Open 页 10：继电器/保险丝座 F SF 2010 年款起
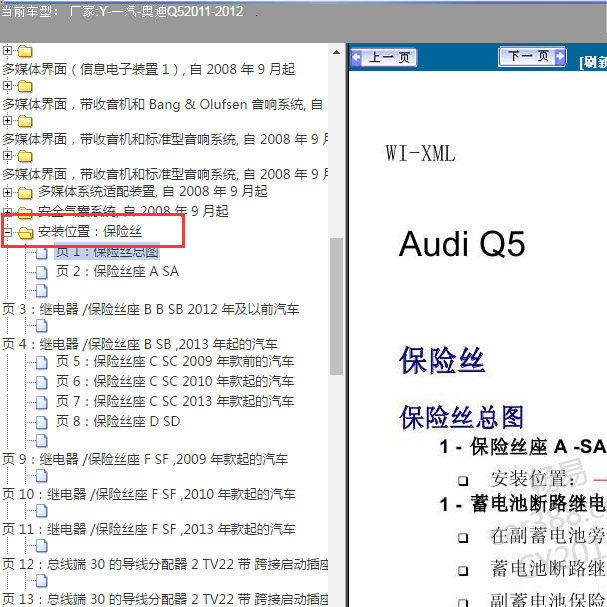 149,494
